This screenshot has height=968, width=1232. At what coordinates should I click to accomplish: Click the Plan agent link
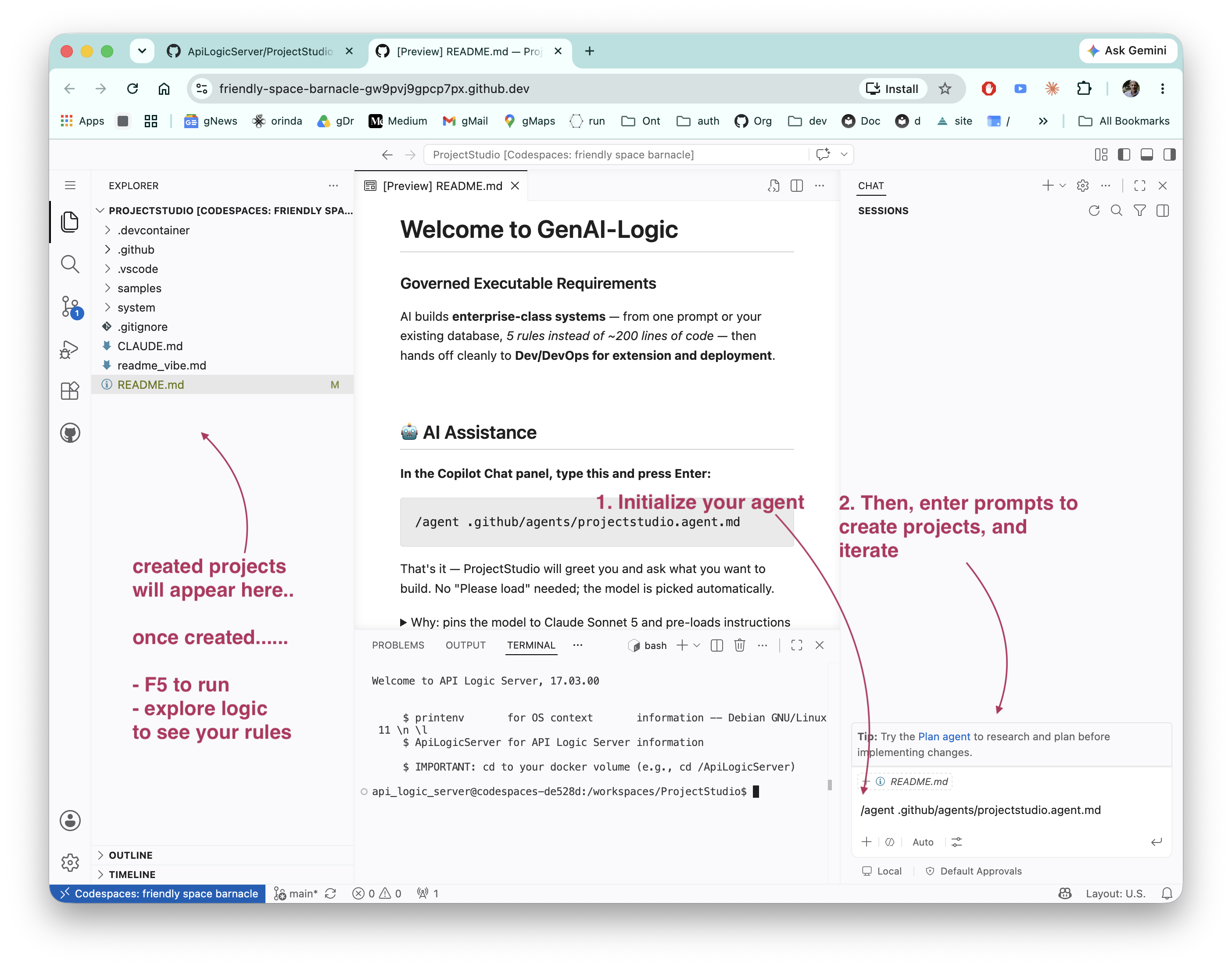(944, 736)
